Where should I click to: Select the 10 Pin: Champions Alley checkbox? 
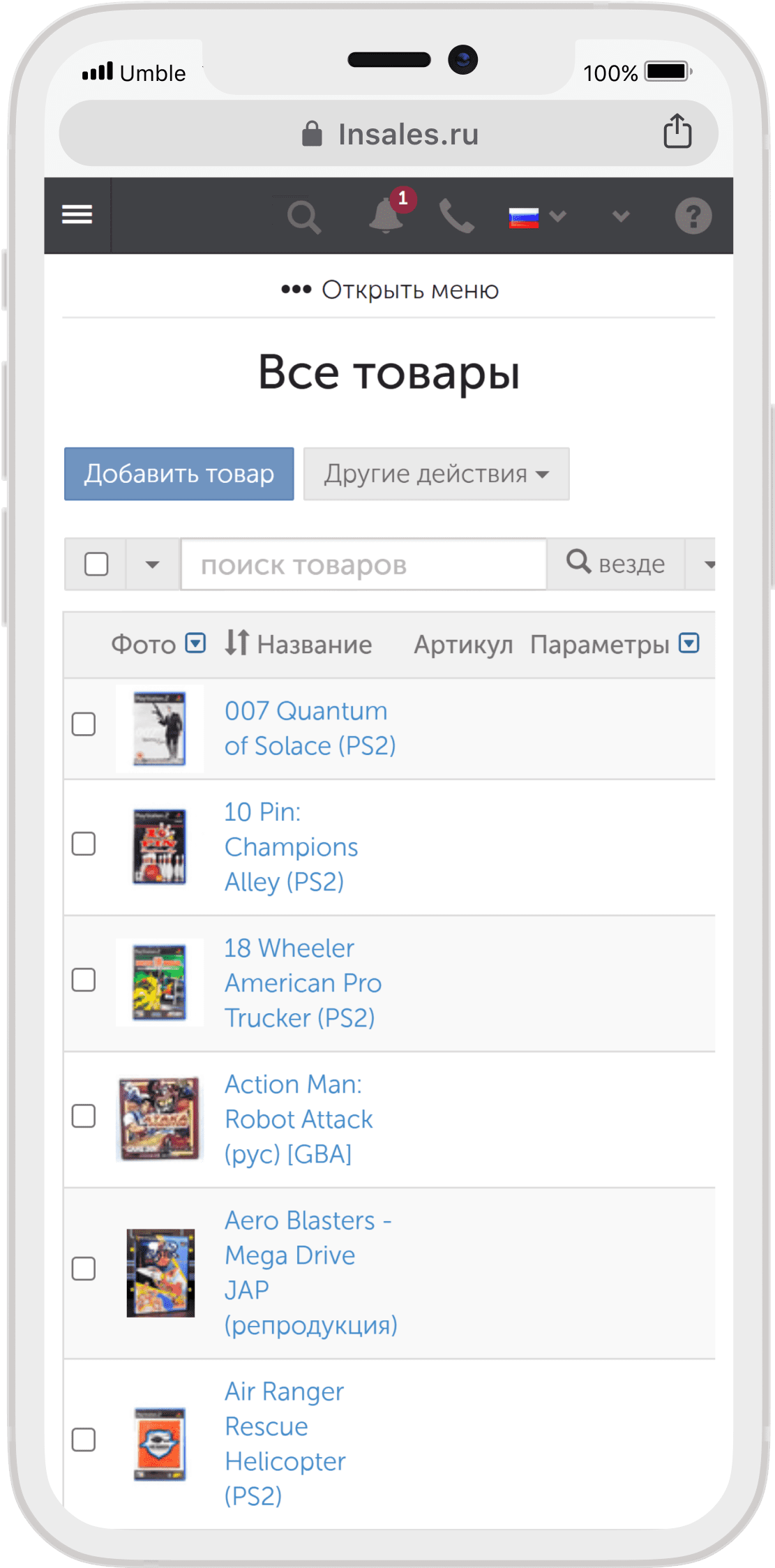click(x=84, y=844)
